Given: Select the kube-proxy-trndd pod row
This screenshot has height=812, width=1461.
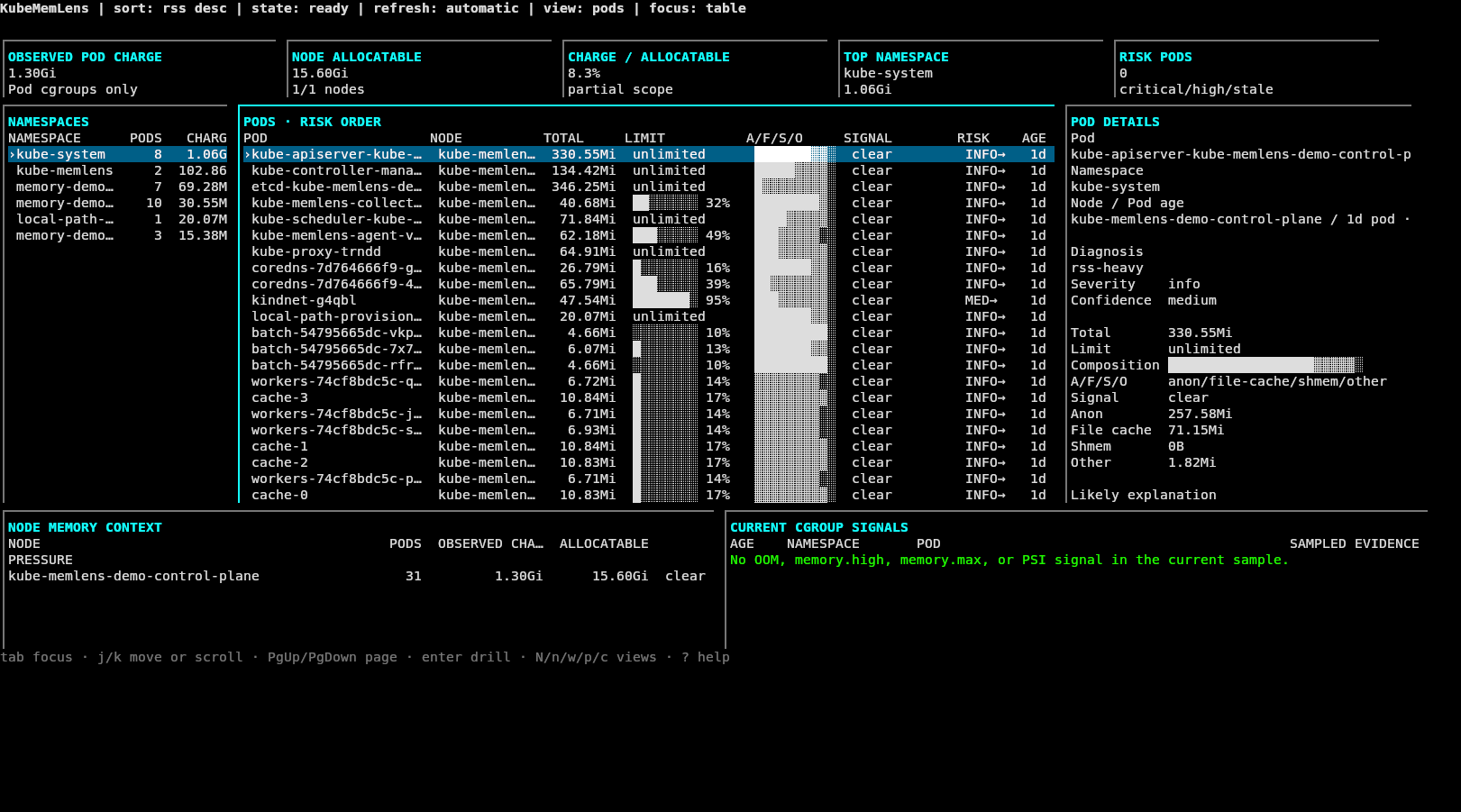Looking at the screenshot, I should pyautogui.click(x=648, y=251).
